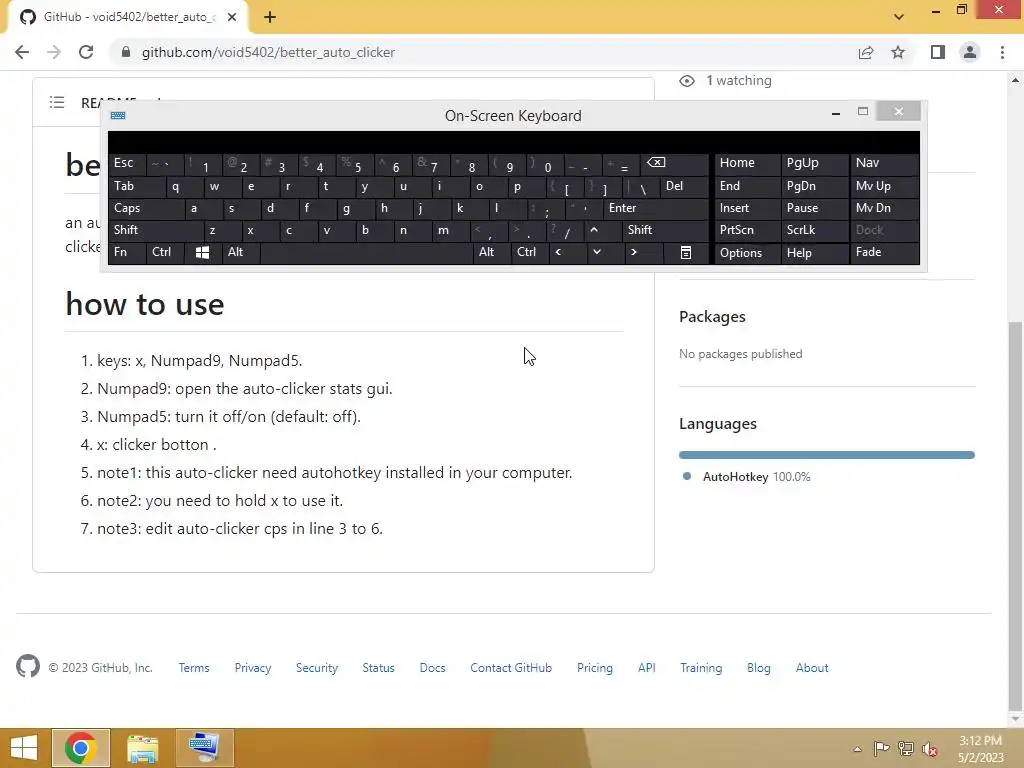Click the Options key on keyboard

[748, 253]
